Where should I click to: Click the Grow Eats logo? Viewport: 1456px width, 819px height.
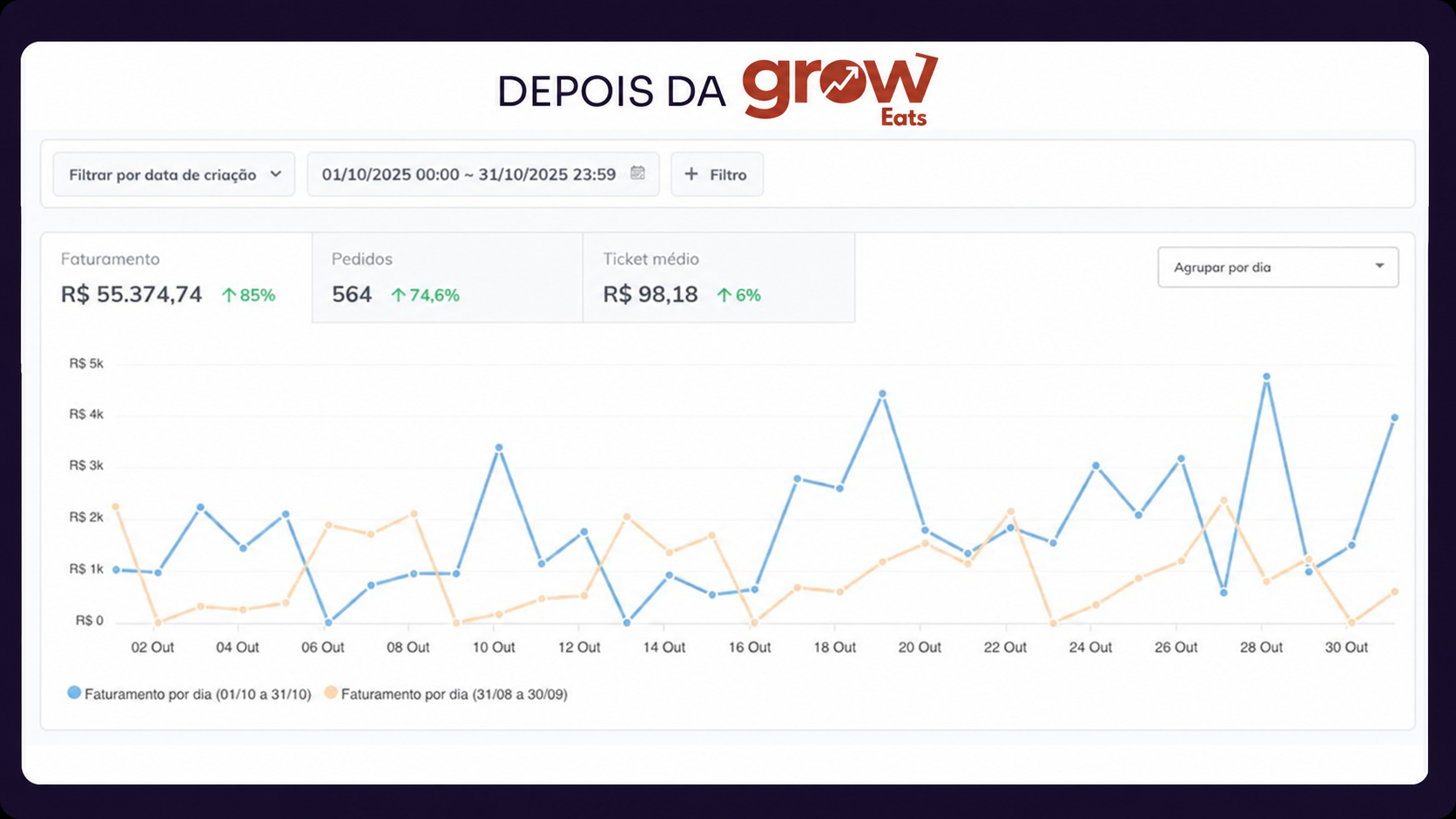[840, 89]
